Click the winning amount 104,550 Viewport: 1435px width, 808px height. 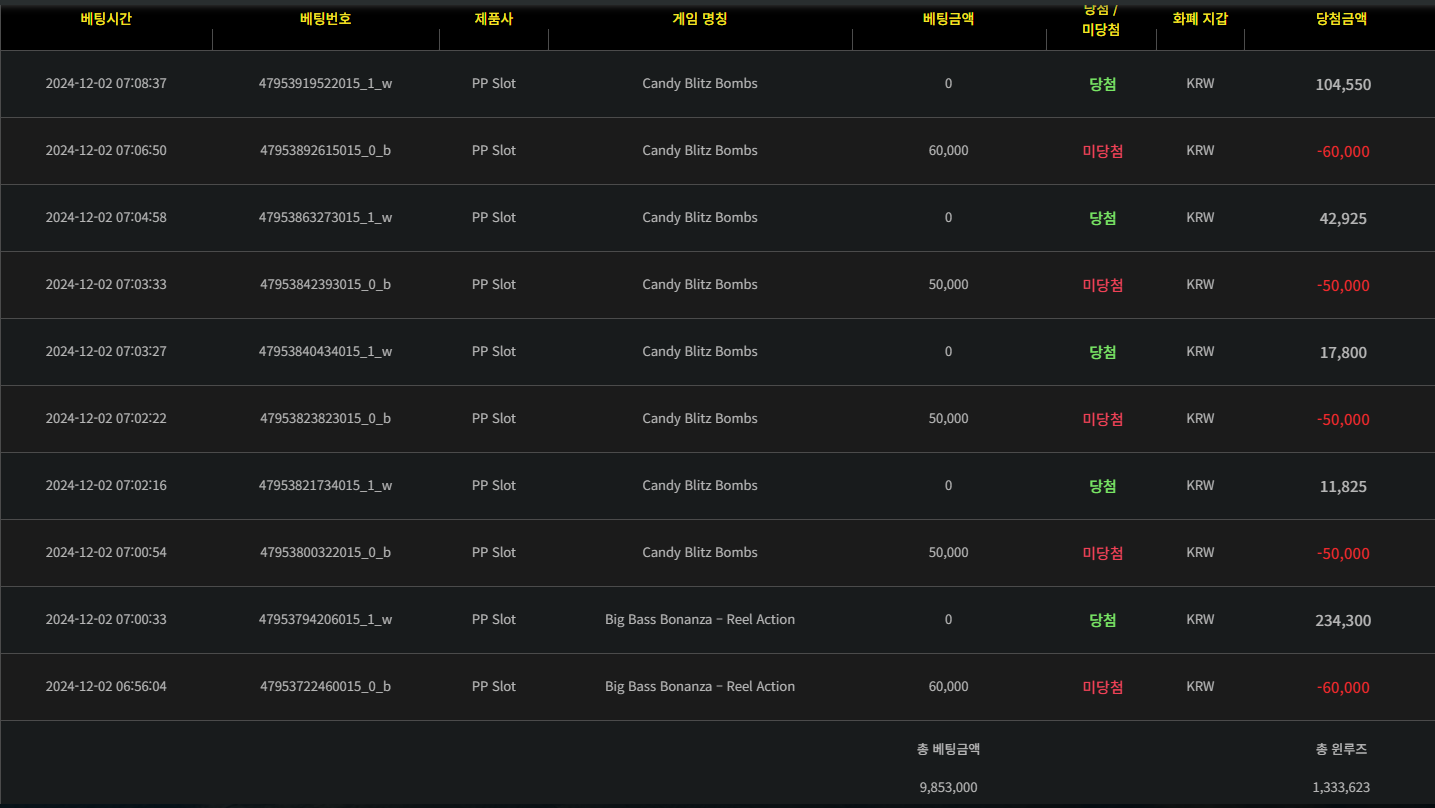1343,85
